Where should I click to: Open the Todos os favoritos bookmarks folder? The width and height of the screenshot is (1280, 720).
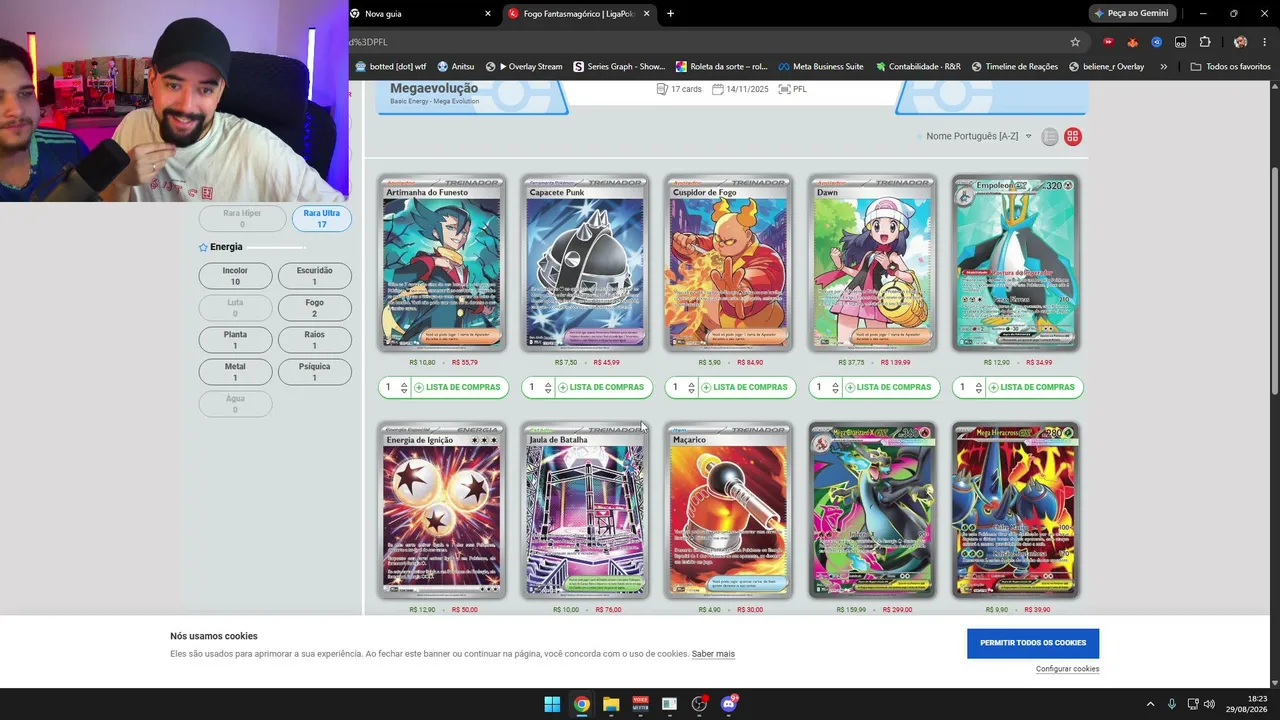[1231, 67]
